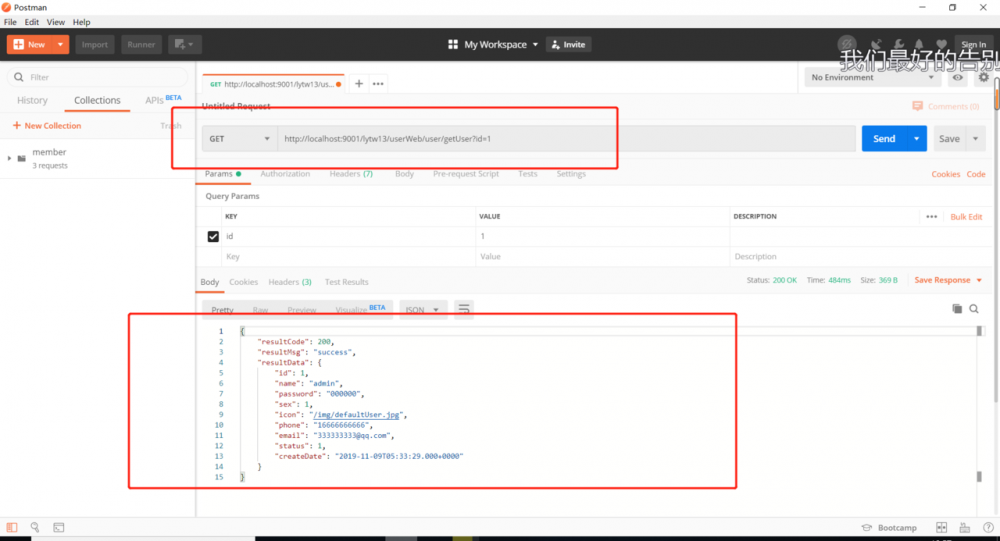
Task: Switch response view to Raw
Action: 260,309
